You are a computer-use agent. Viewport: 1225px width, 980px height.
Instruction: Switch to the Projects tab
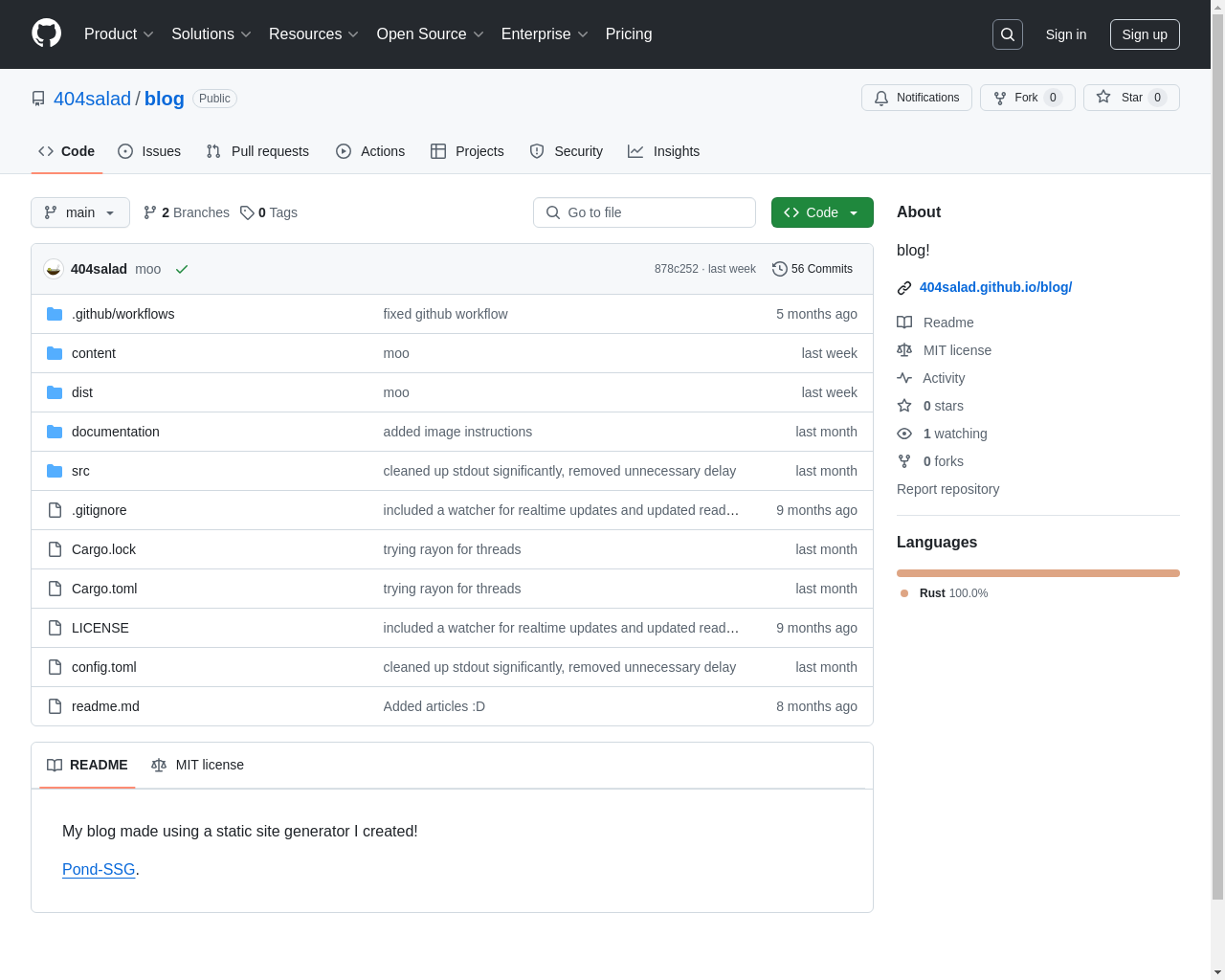click(467, 151)
